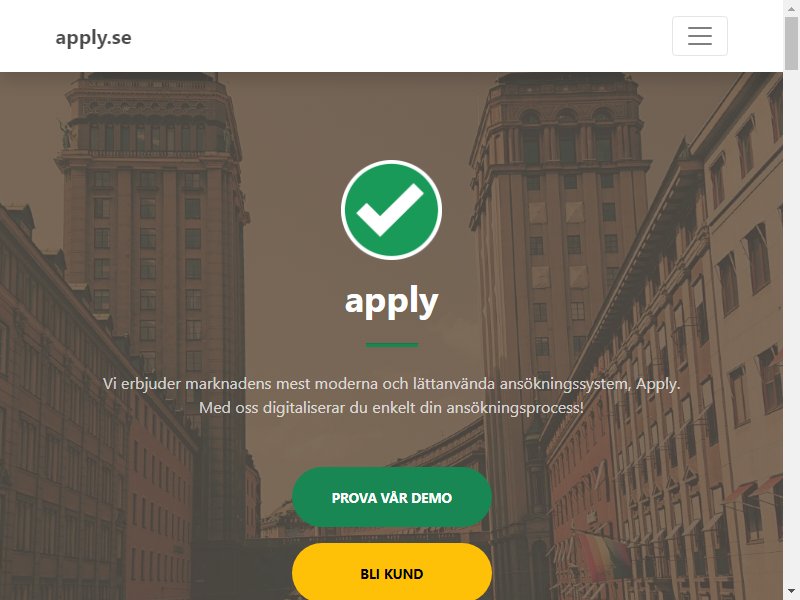Image resolution: width=800 pixels, height=600 pixels.
Task: Click the building facade at the right edge
Action: click(740, 332)
